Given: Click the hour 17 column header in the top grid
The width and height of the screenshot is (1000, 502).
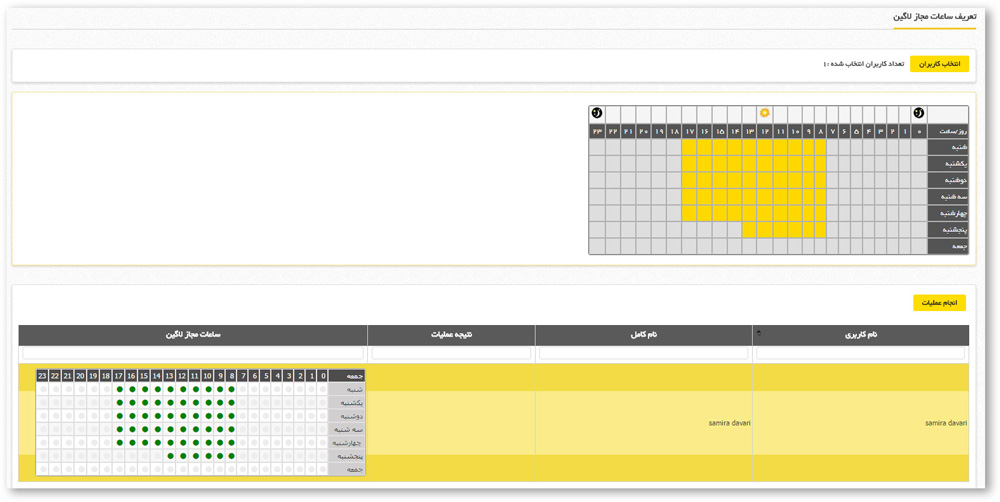Looking at the screenshot, I should (x=689, y=131).
